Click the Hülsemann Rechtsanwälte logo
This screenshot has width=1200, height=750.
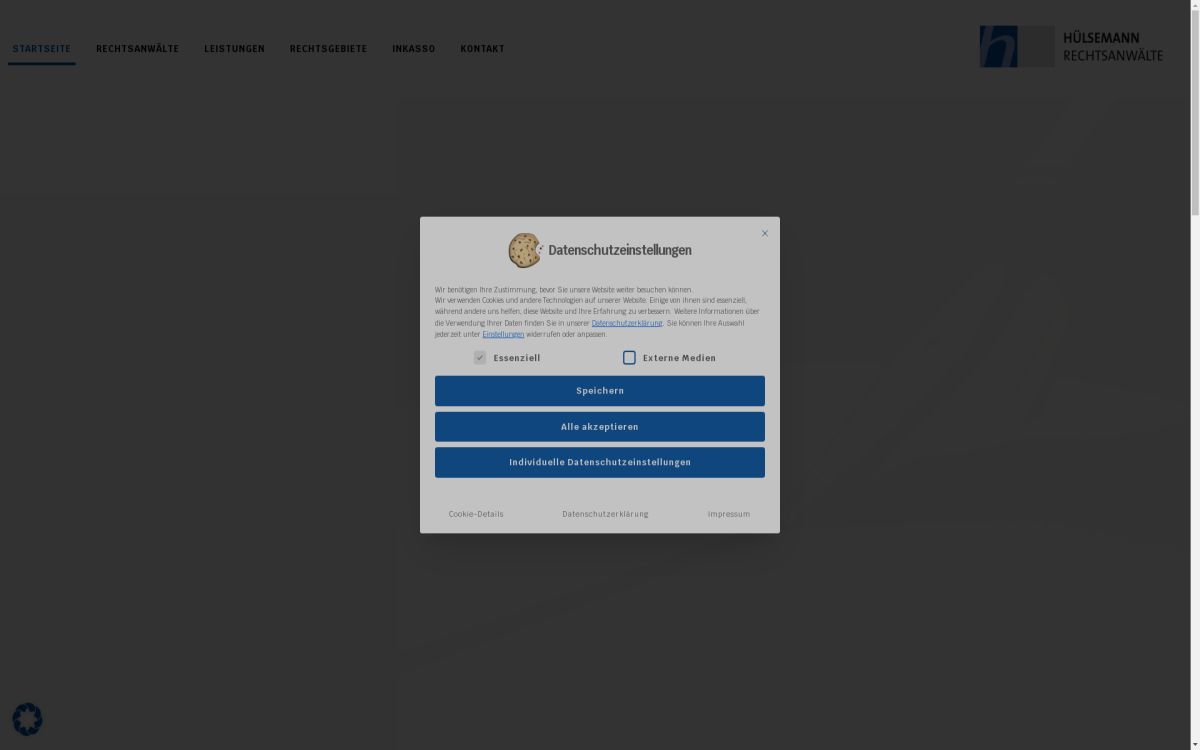[1070, 46]
